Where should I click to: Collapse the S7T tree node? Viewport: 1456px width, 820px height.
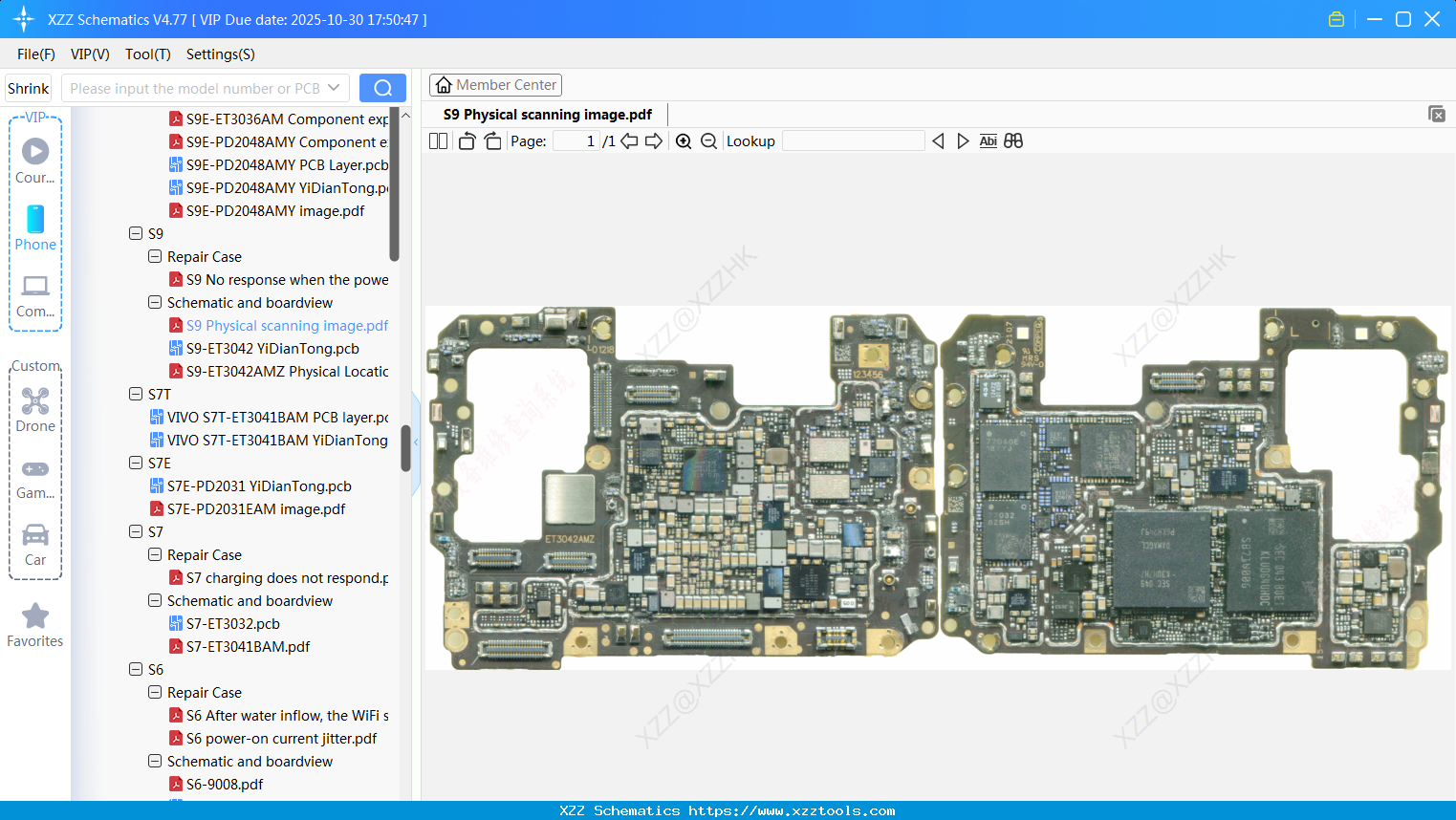pos(136,394)
